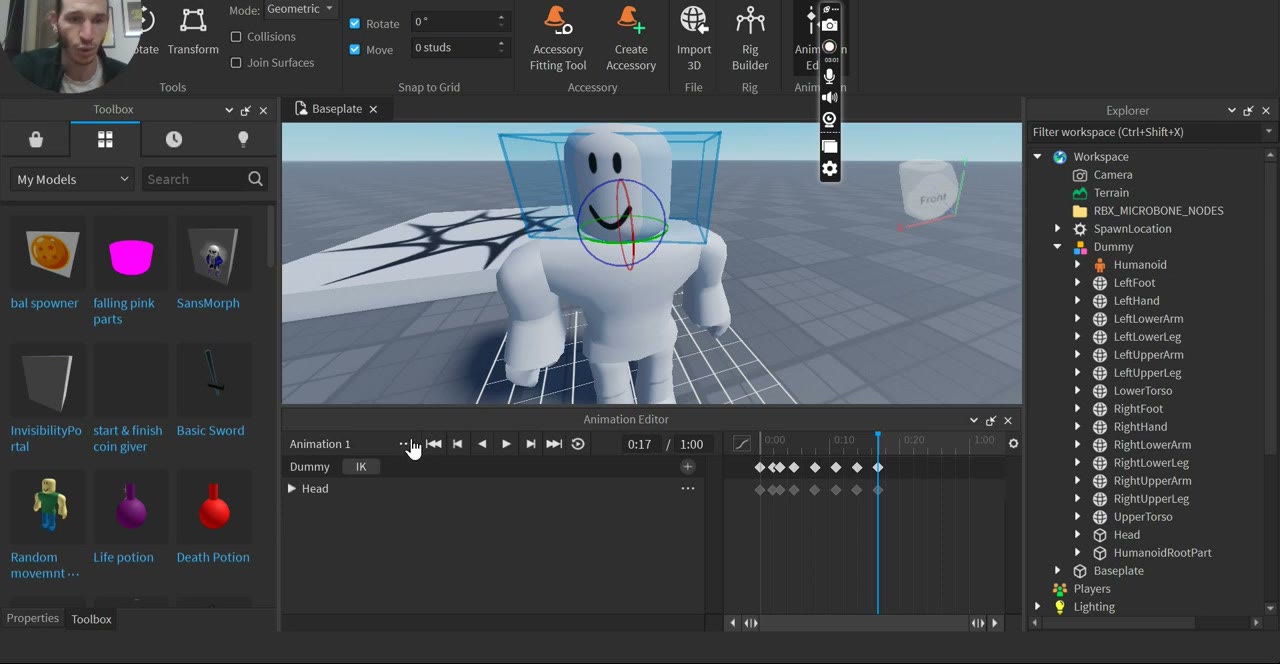Open the Toolbox Marketplace tab
1280x664 pixels.
[x=36, y=140]
